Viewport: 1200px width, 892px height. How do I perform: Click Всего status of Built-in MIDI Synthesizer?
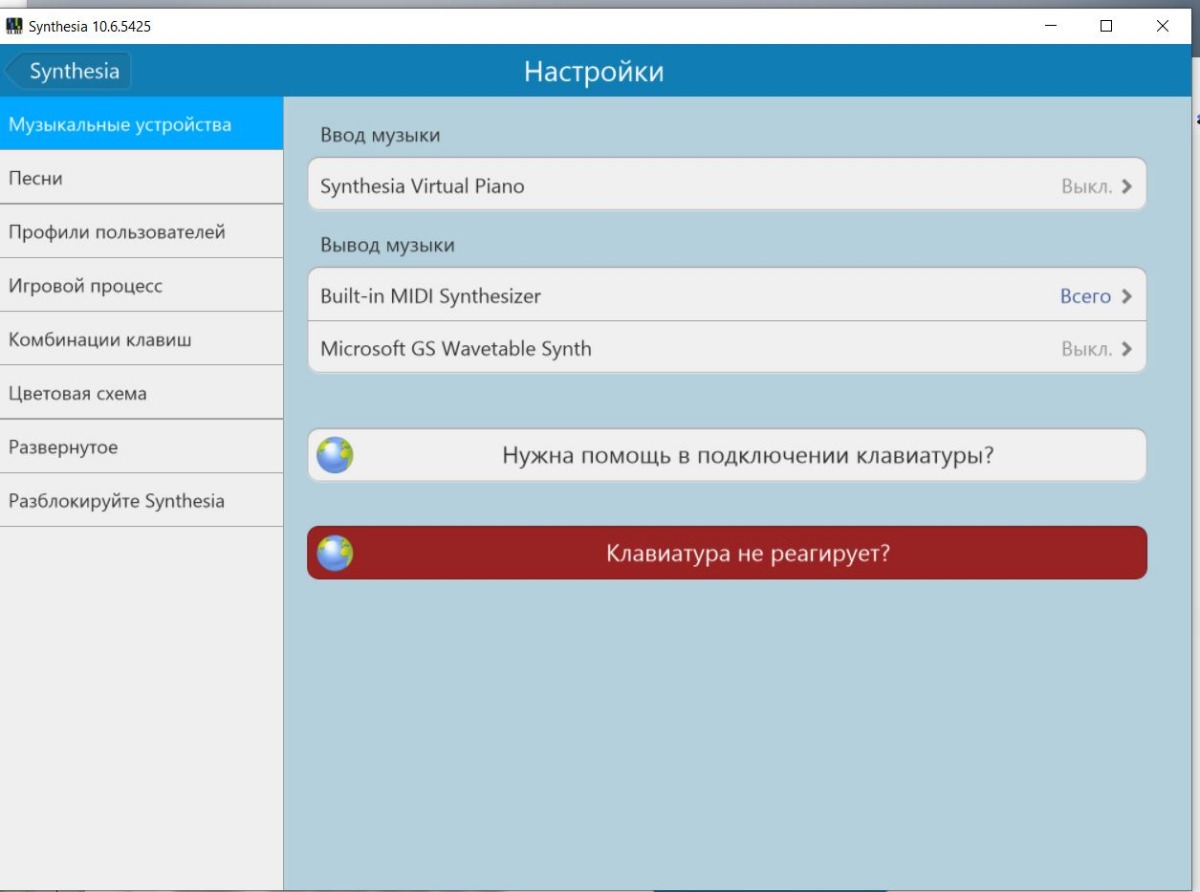(x=1085, y=296)
